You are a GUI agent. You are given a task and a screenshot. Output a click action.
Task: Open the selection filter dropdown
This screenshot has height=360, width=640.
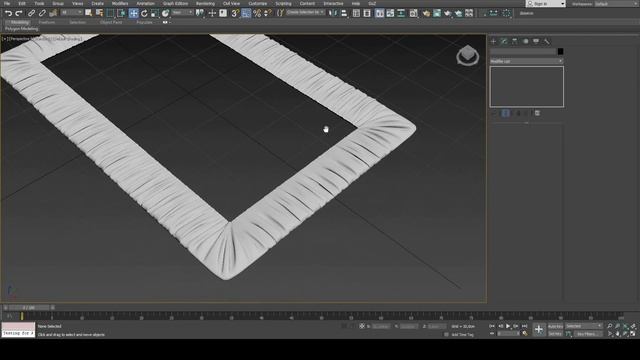(x=71, y=13)
